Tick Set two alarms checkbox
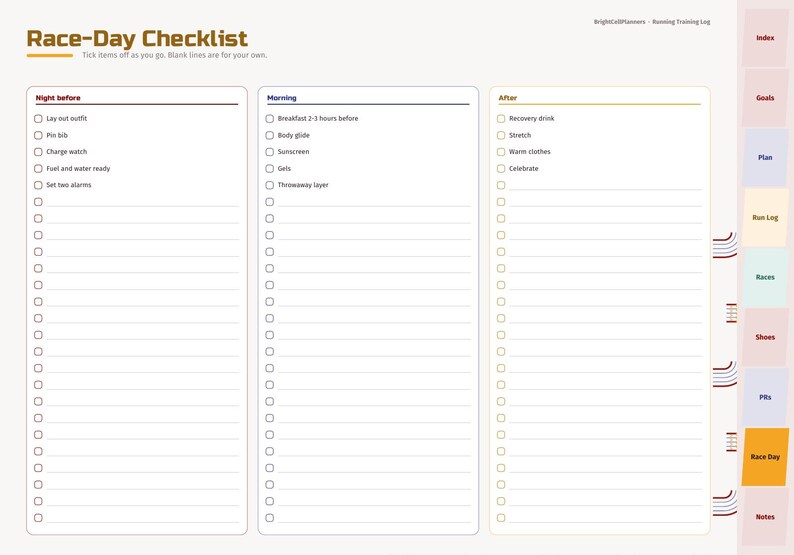The height and width of the screenshot is (555, 794). point(38,185)
